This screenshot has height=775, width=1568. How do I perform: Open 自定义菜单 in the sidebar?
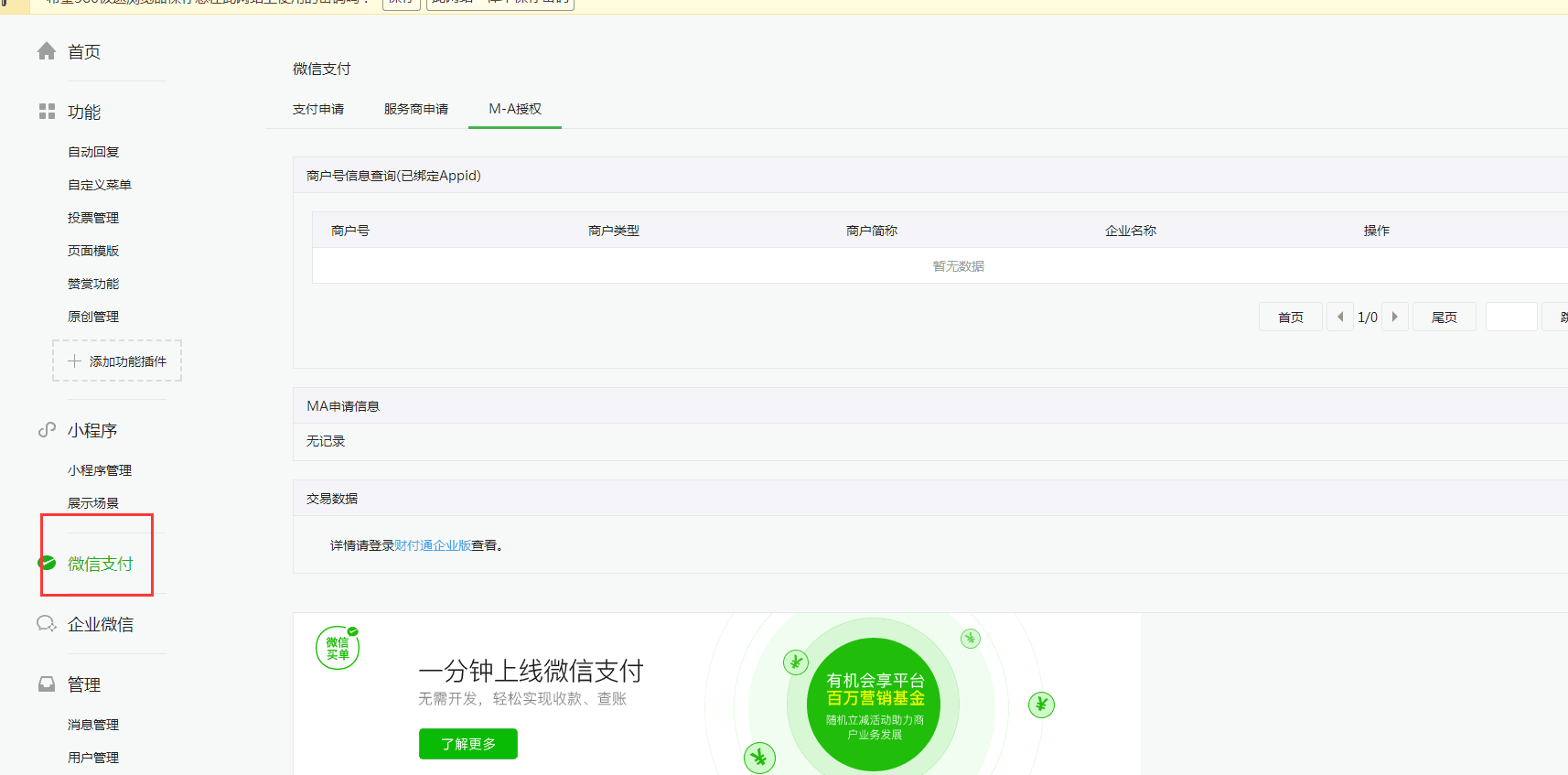[100, 185]
